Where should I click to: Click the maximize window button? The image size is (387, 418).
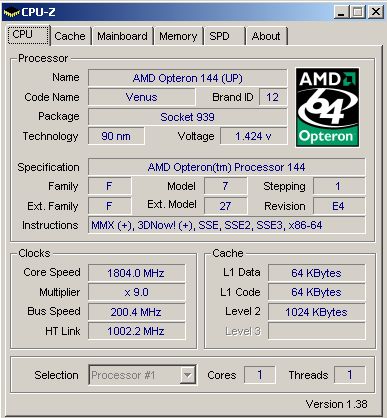pyautogui.click(x=358, y=12)
